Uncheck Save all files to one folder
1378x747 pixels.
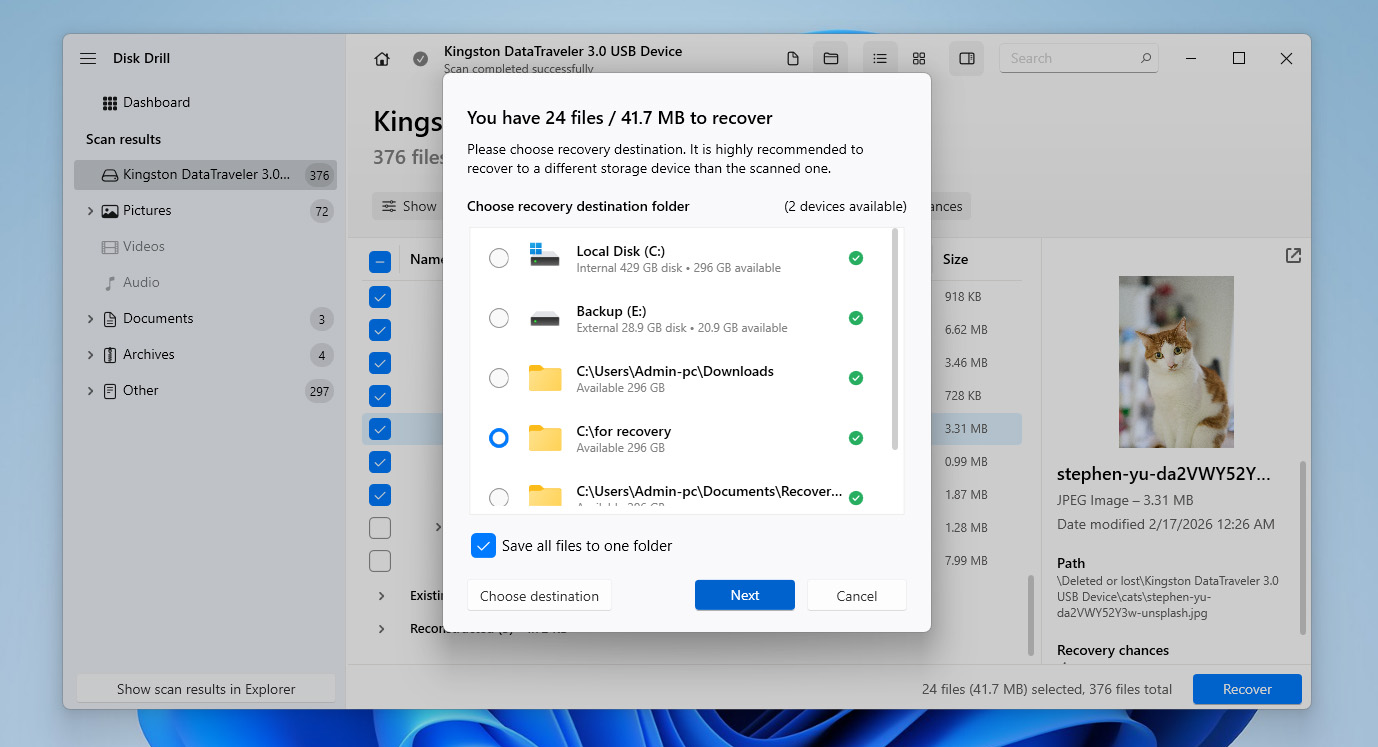click(x=483, y=546)
